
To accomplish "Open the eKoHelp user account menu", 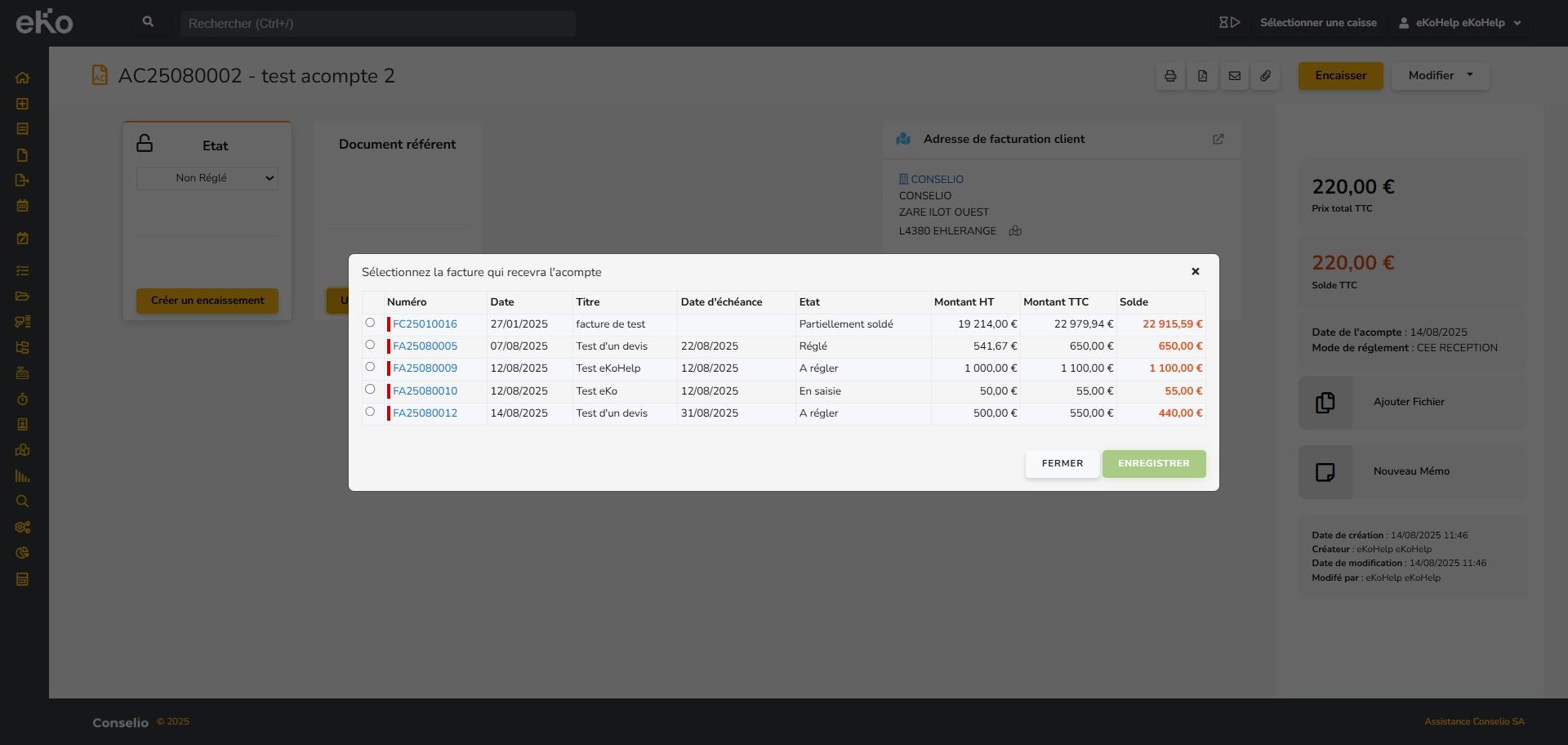I will point(1460,23).
